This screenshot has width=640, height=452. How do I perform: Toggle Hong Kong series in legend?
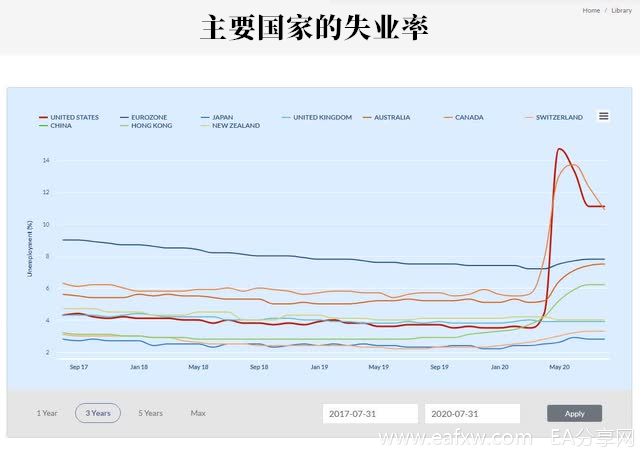151,126
